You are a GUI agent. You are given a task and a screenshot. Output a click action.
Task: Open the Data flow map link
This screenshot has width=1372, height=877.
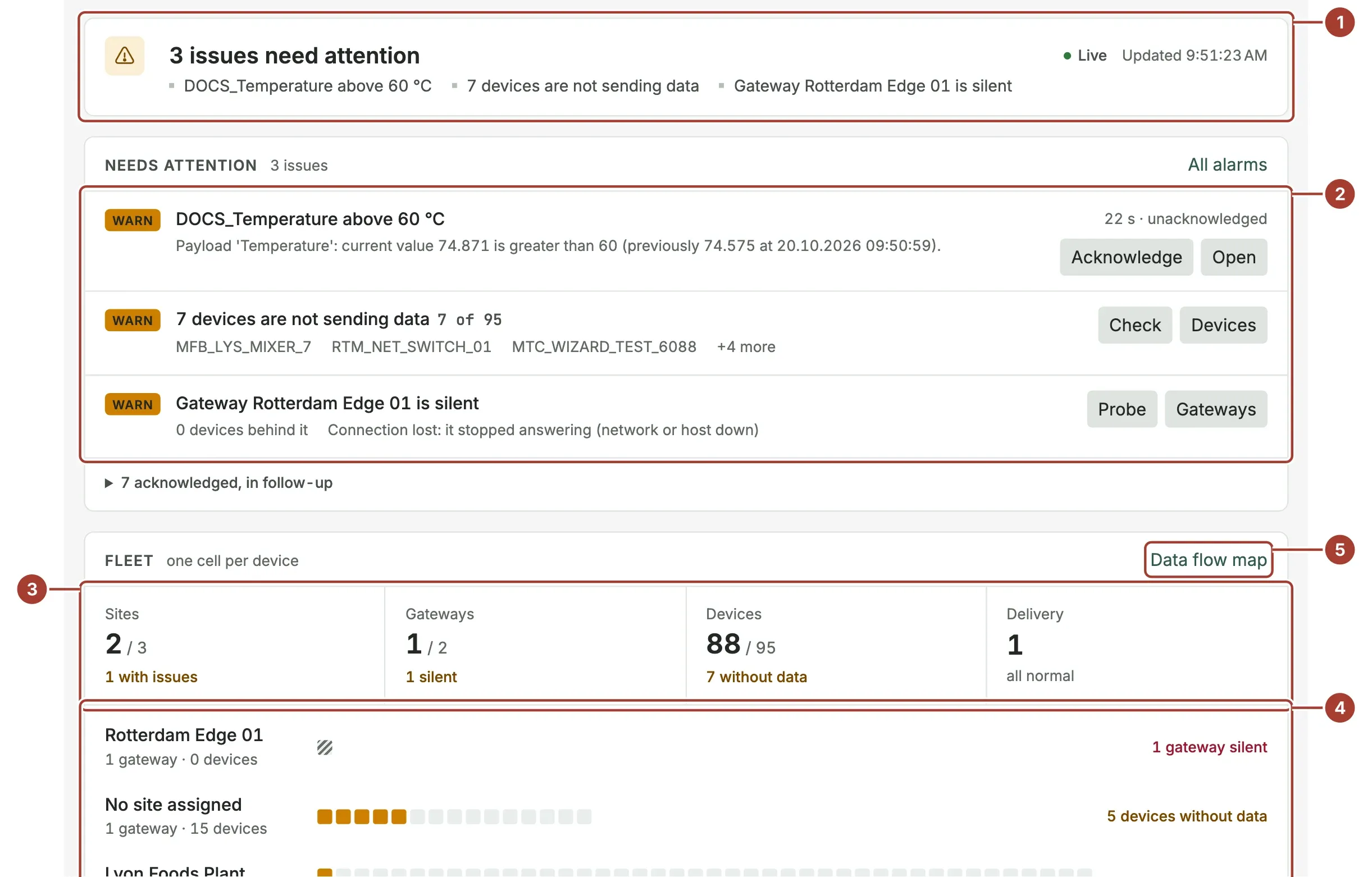(1208, 560)
